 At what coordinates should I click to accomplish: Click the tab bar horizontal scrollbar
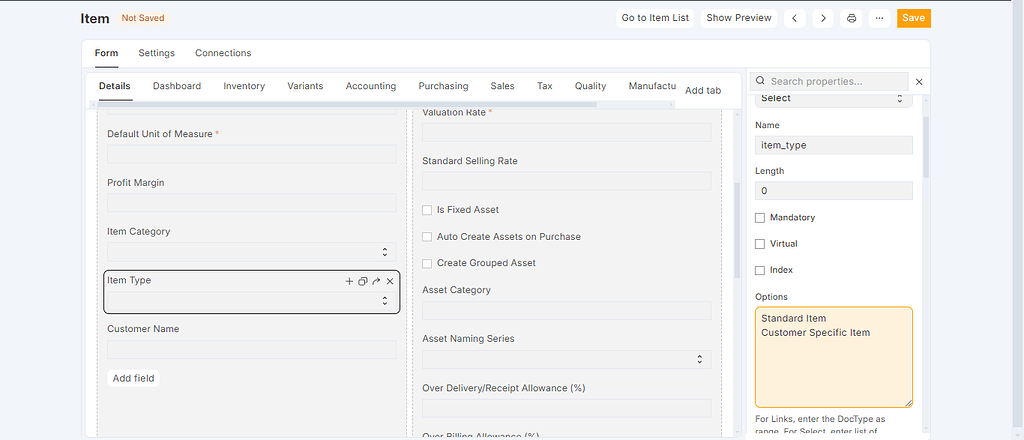pos(346,104)
